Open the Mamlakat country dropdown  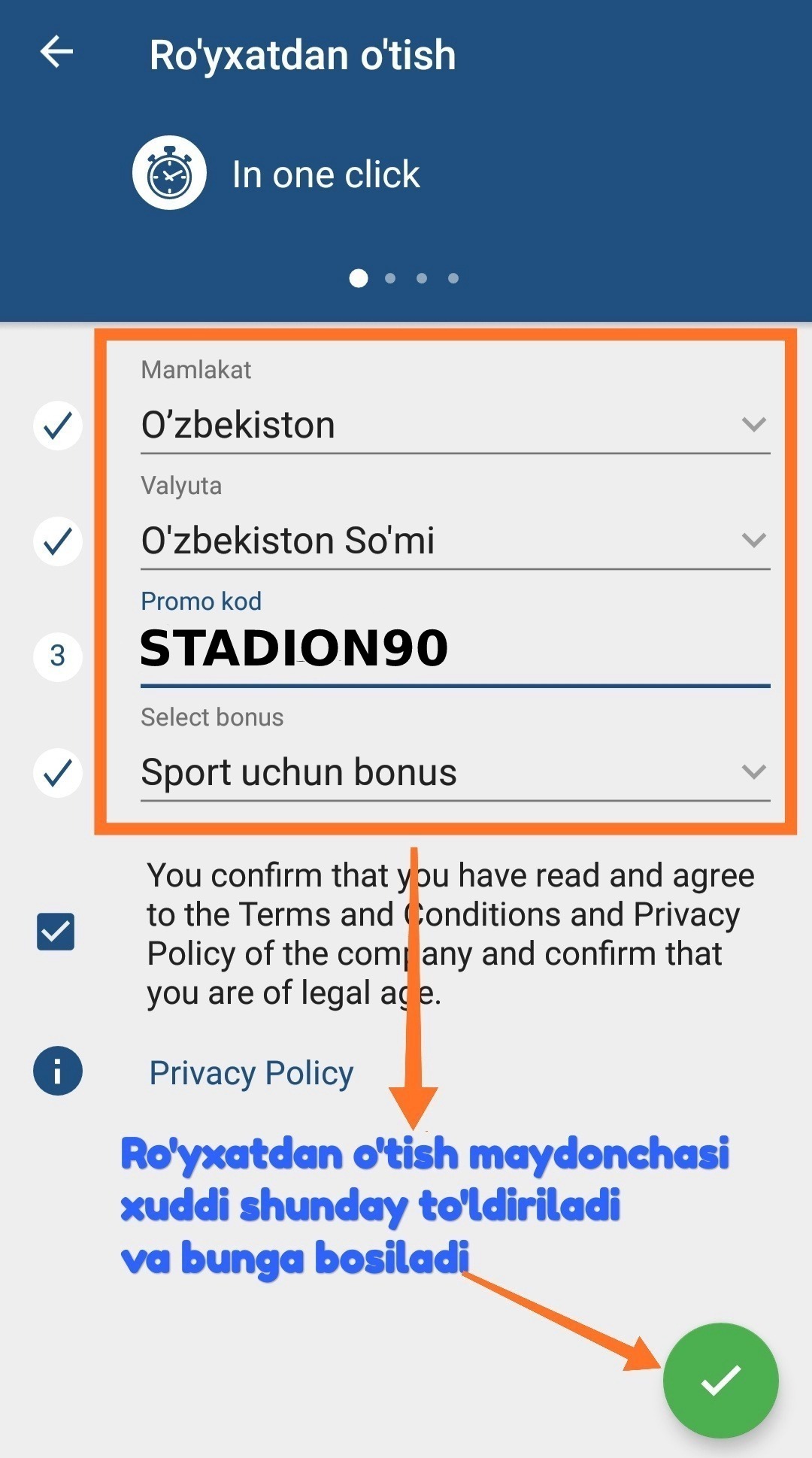[x=454, y=426]
